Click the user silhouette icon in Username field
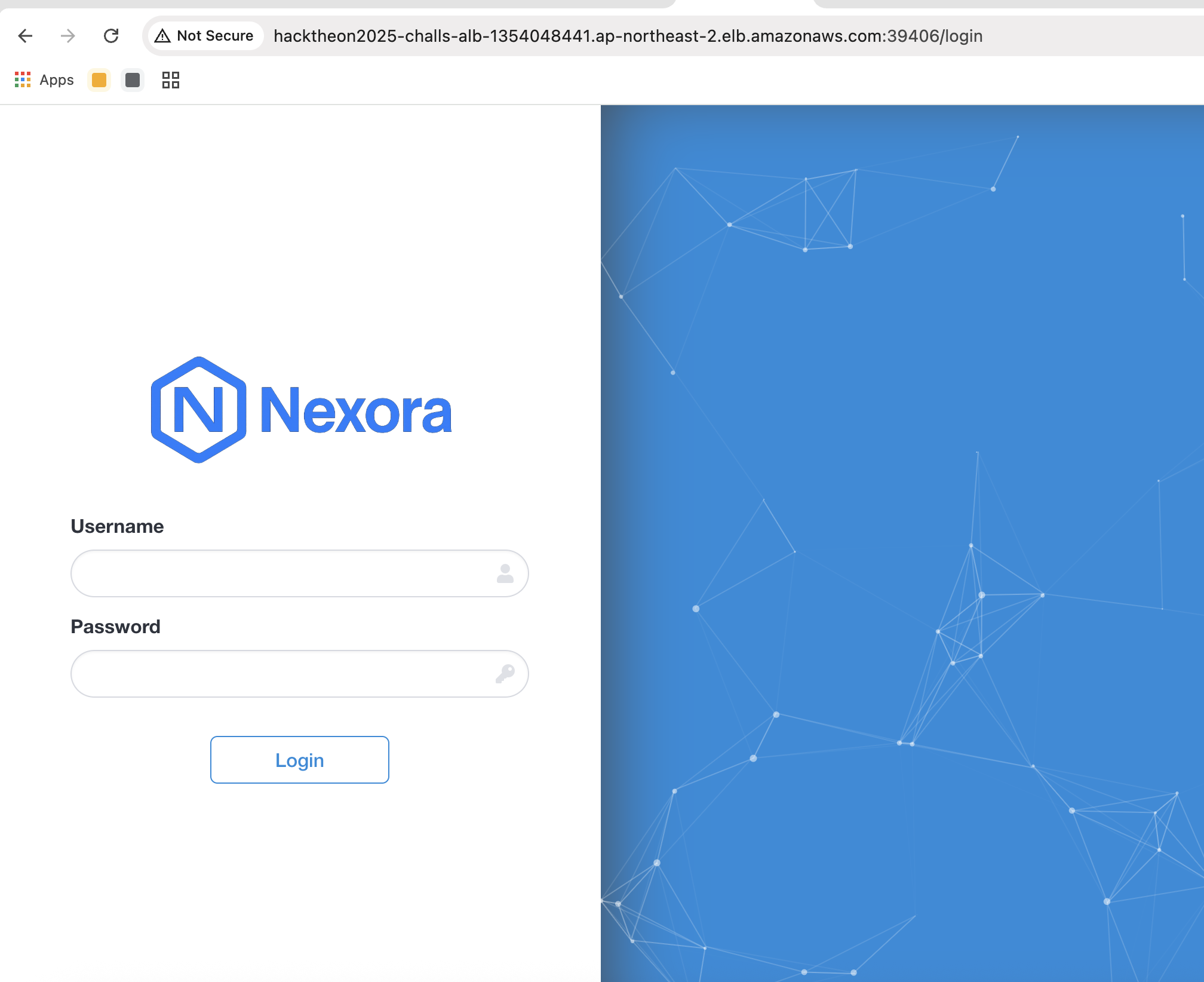 tap(505, 573)
